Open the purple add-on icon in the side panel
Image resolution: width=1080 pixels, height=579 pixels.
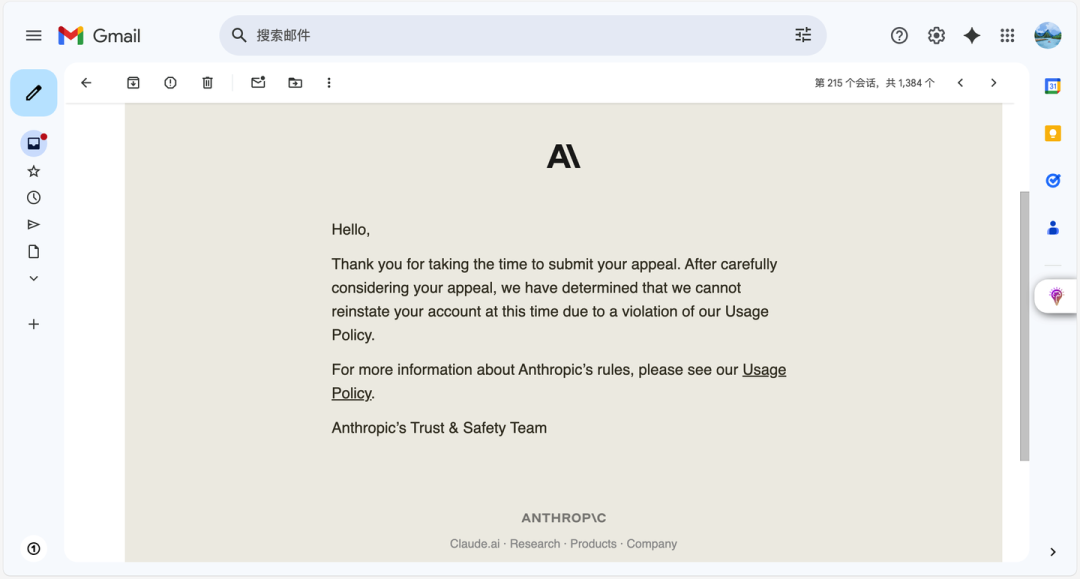coord(1056,296)
